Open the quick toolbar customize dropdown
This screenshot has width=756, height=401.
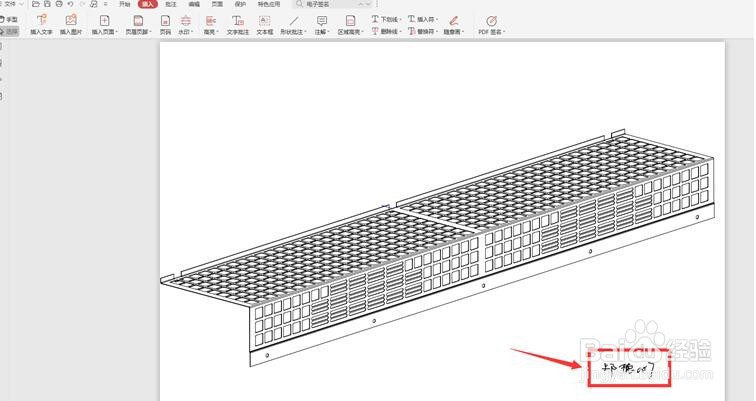tap(105, 4)
